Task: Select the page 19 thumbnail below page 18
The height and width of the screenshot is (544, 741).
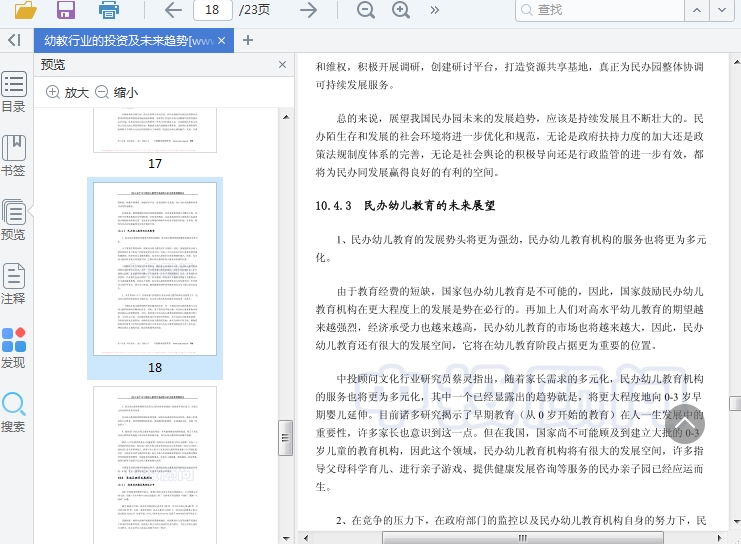Action: 155,465
